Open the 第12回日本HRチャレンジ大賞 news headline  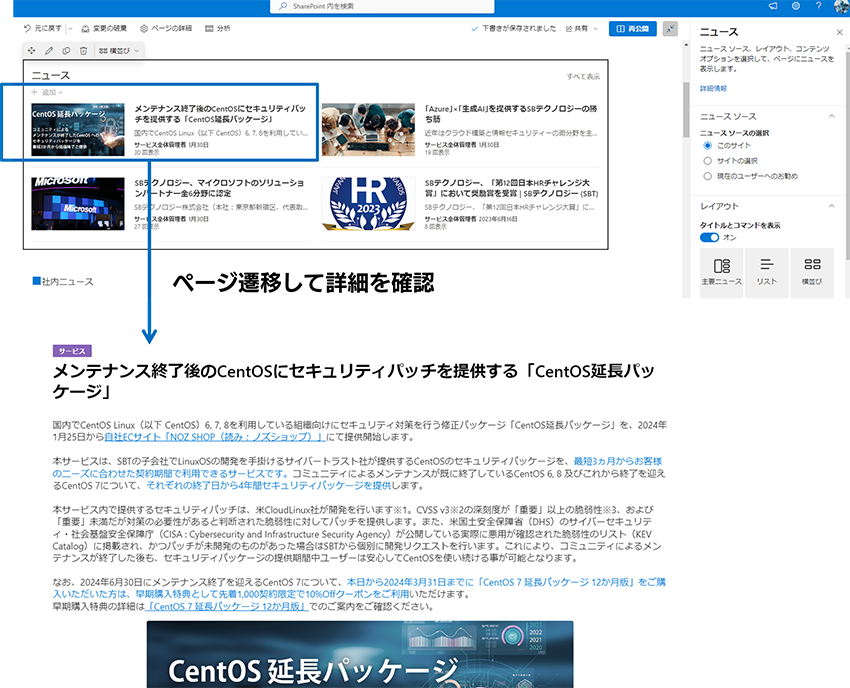click(511, 188)
